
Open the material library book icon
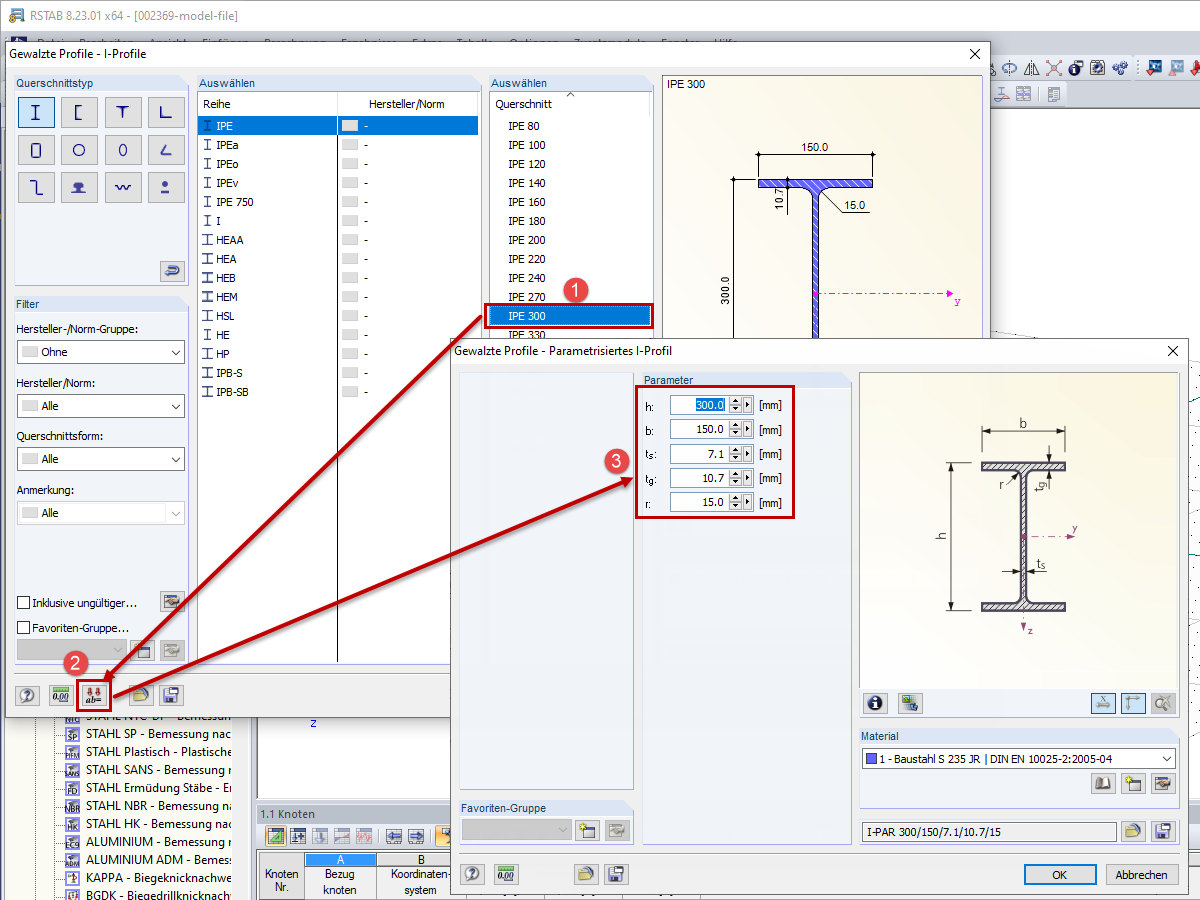[1104, 784]
